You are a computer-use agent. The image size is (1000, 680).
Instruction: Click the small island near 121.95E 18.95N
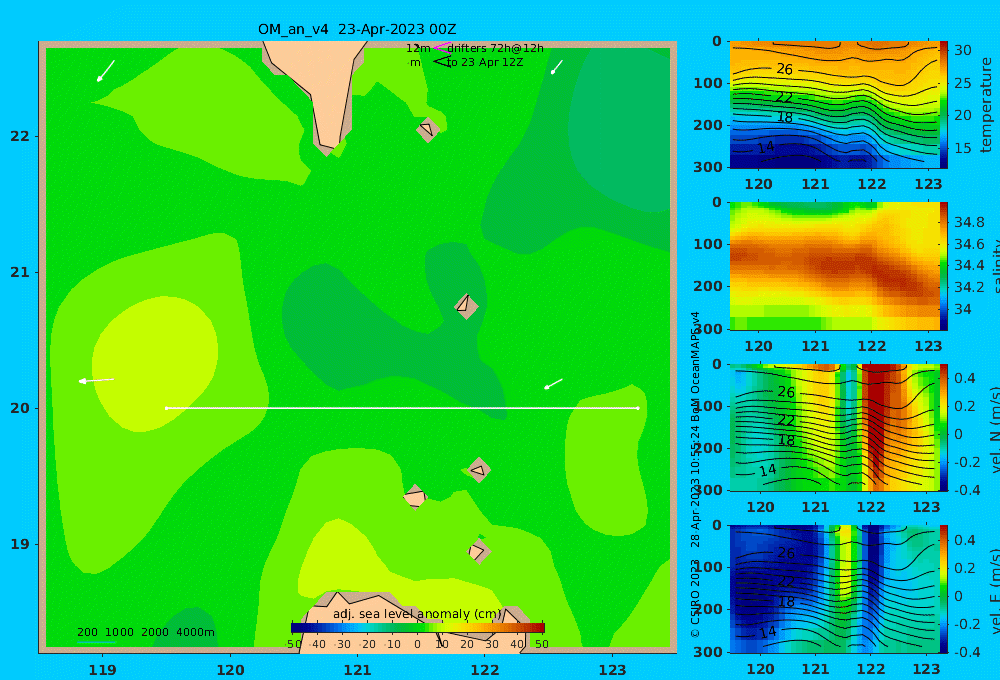[x=478, y=551]
